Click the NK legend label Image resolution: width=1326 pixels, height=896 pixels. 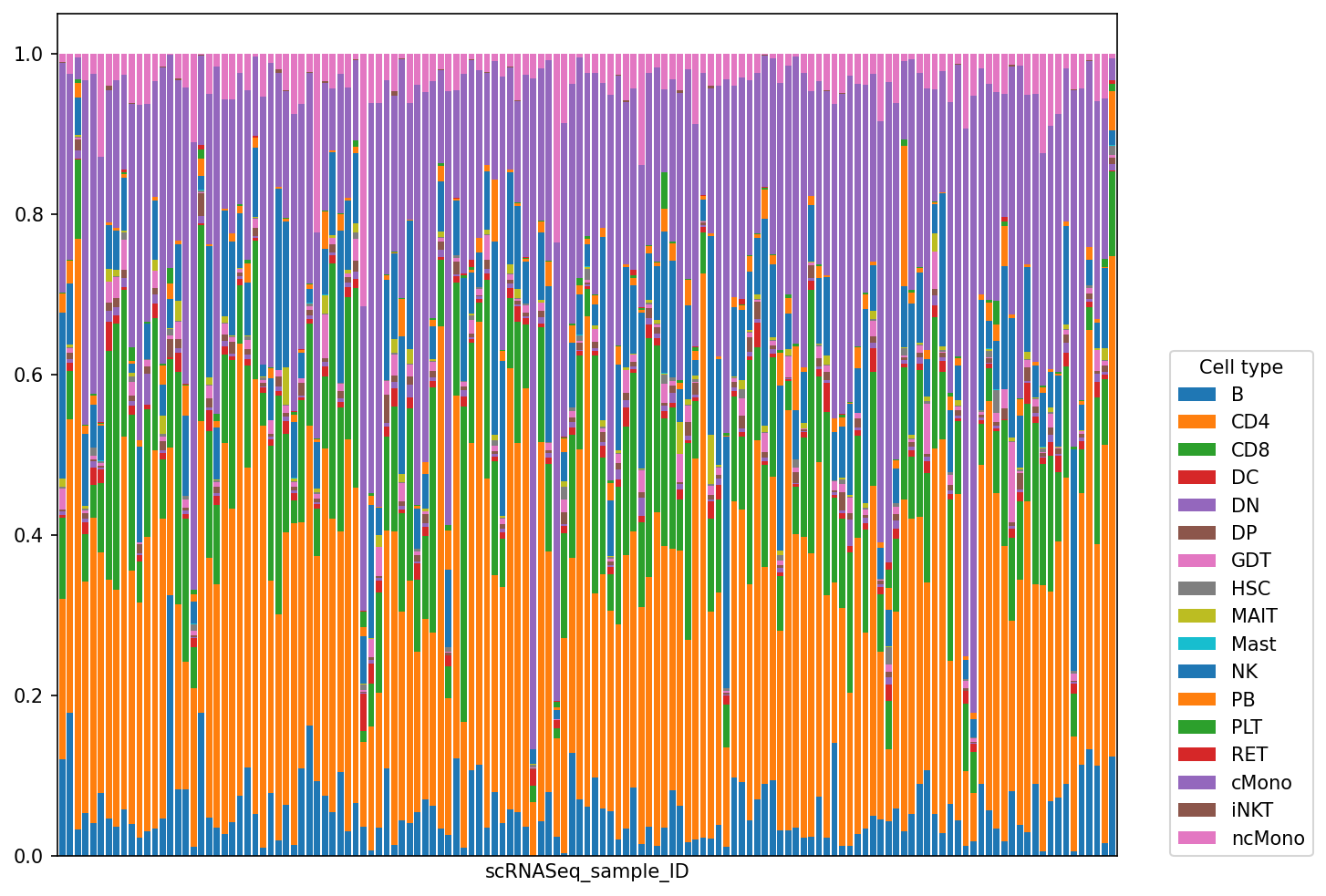(x=1244, y=672)
